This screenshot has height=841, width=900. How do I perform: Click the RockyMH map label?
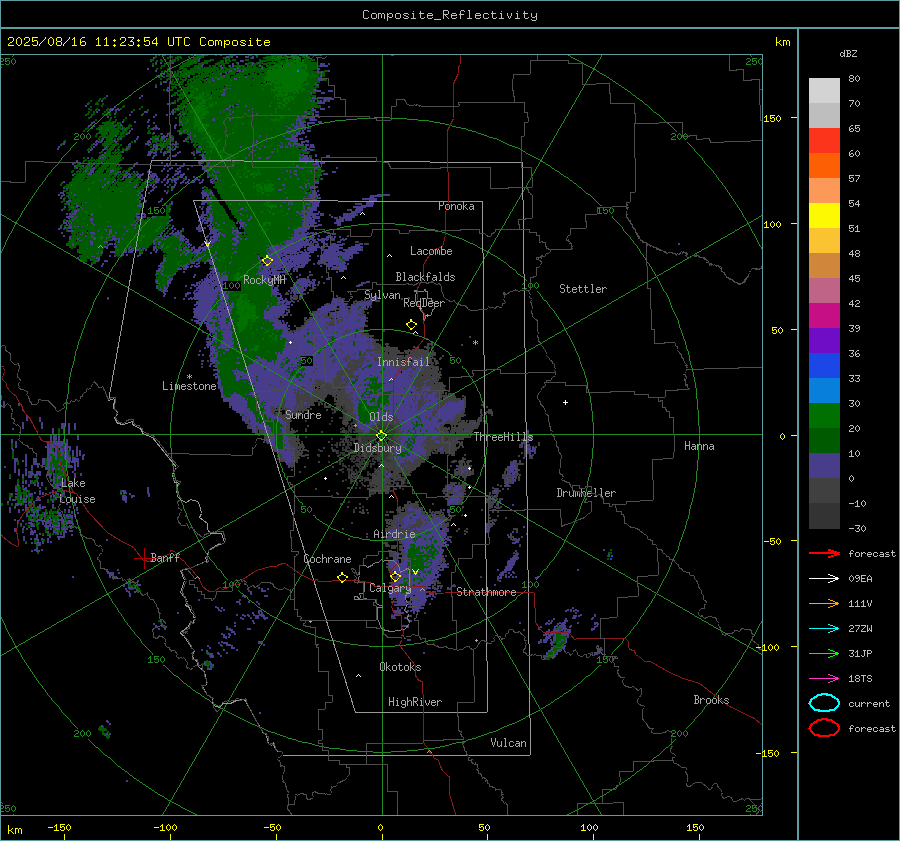pos(264,280)
